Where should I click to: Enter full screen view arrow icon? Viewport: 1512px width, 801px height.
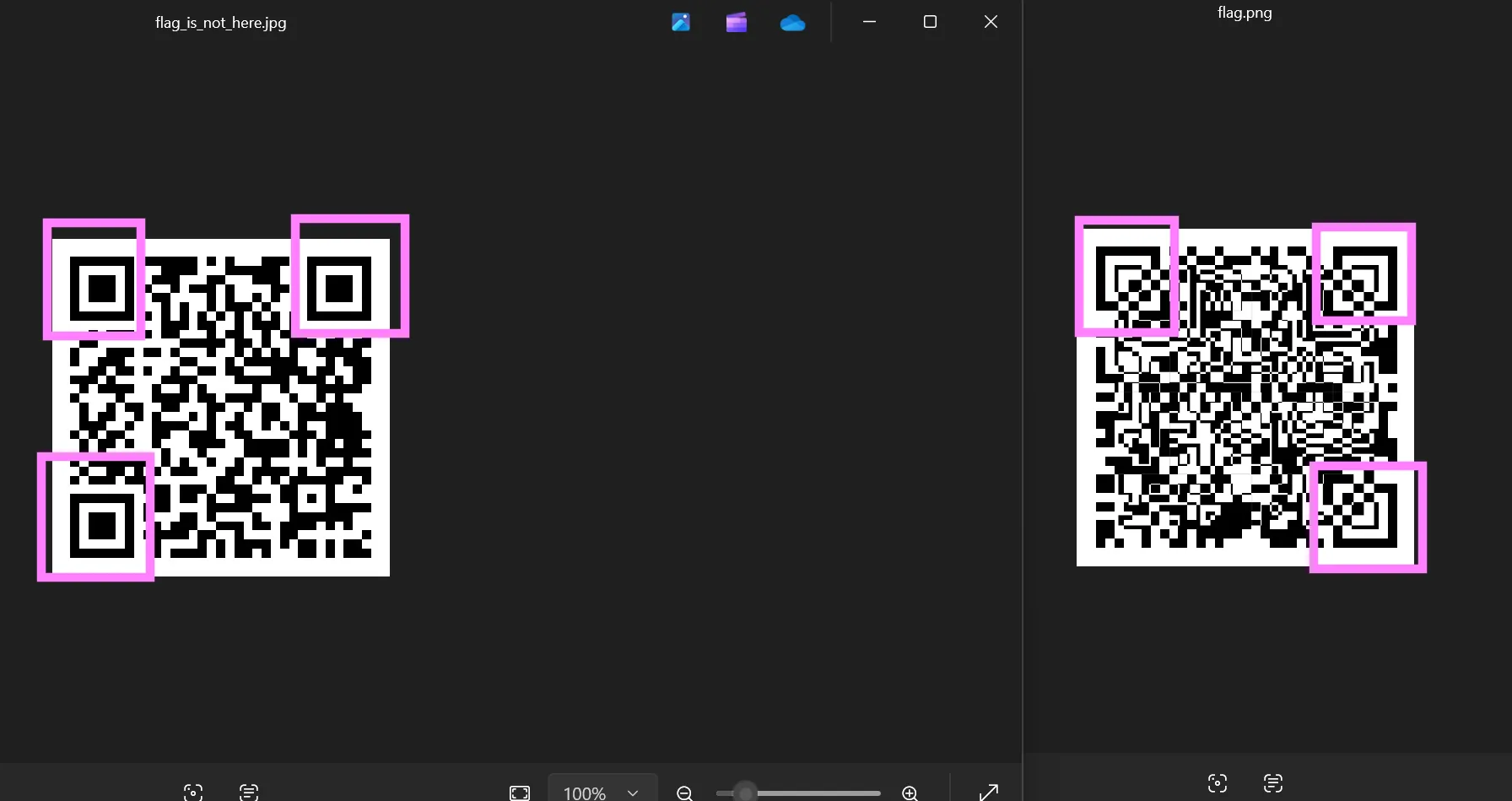(989, 792)
